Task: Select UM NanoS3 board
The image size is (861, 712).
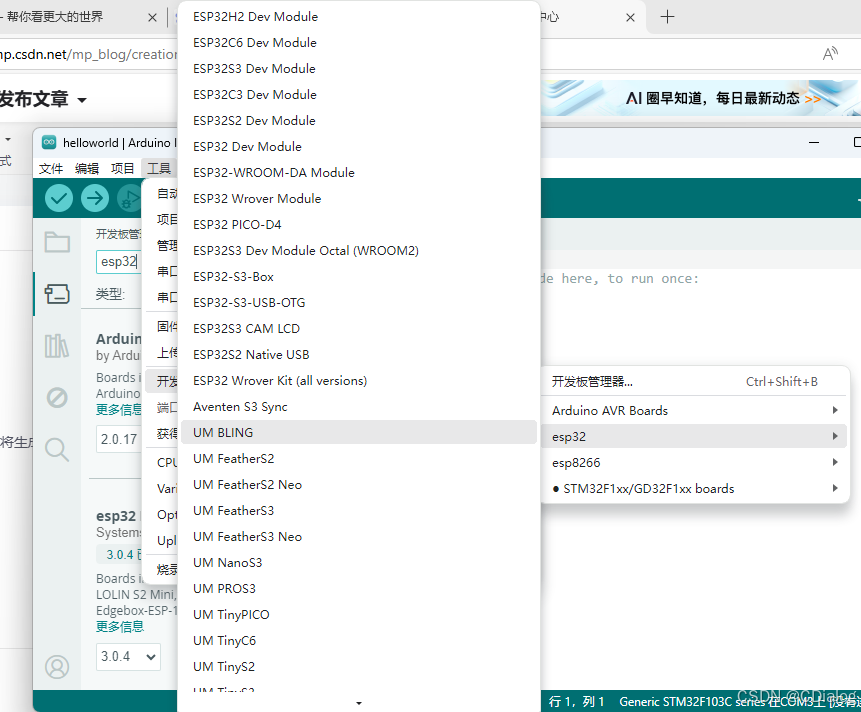Action: tap(359, 563)
